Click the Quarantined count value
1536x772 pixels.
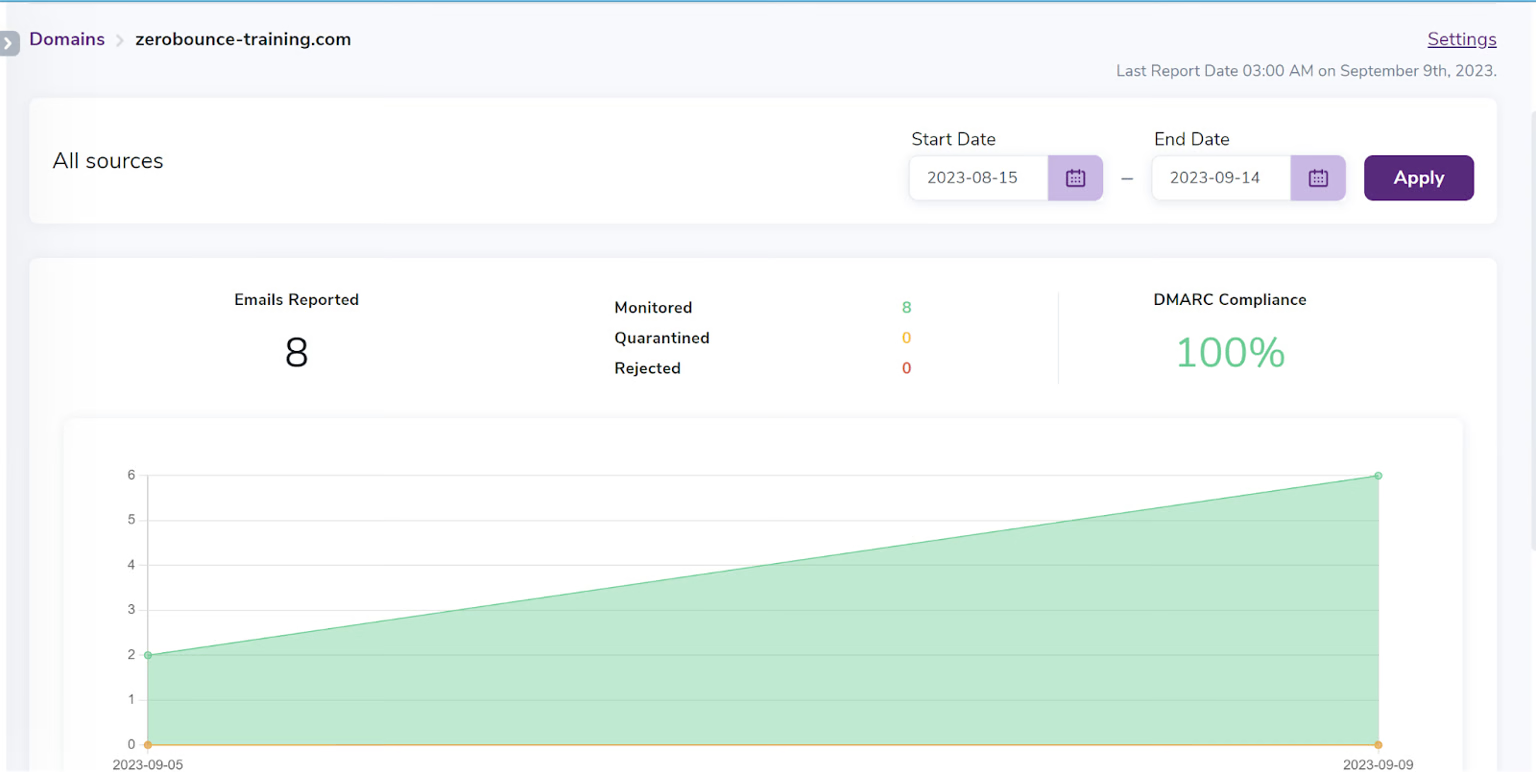point(906,337)
